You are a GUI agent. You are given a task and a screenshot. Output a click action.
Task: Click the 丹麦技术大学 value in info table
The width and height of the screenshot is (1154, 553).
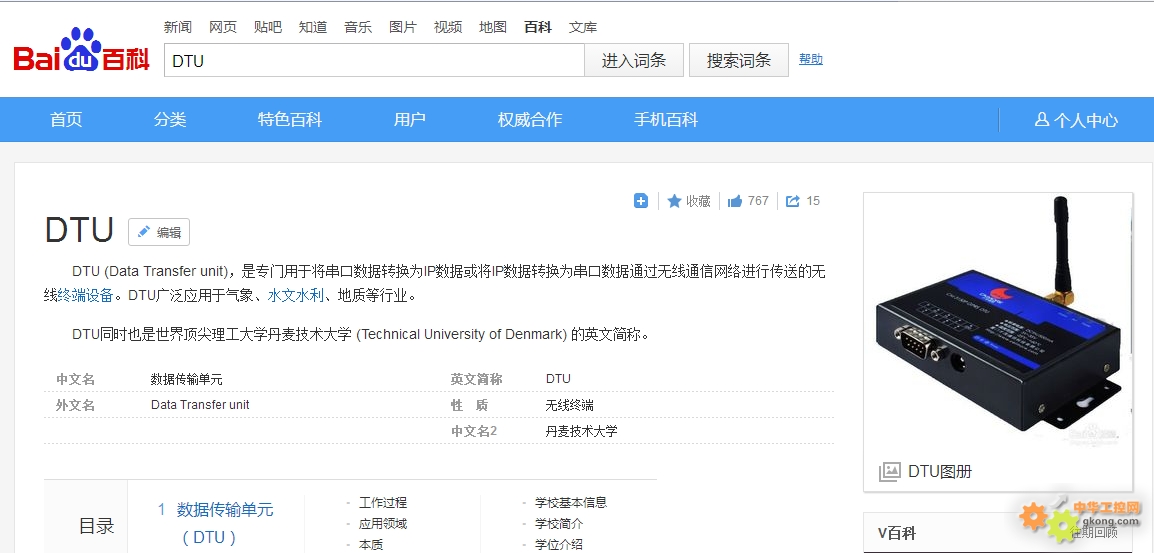point(581,432)
